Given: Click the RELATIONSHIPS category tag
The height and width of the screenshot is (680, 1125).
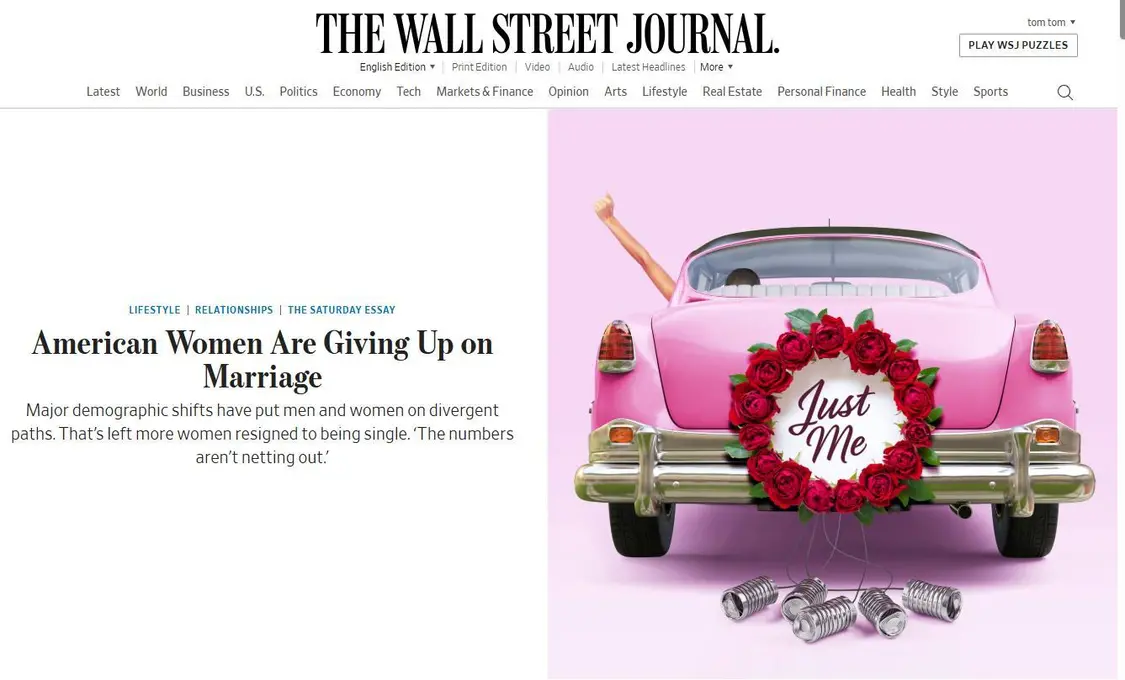Looking at the screenshot, I should [234, 310].
